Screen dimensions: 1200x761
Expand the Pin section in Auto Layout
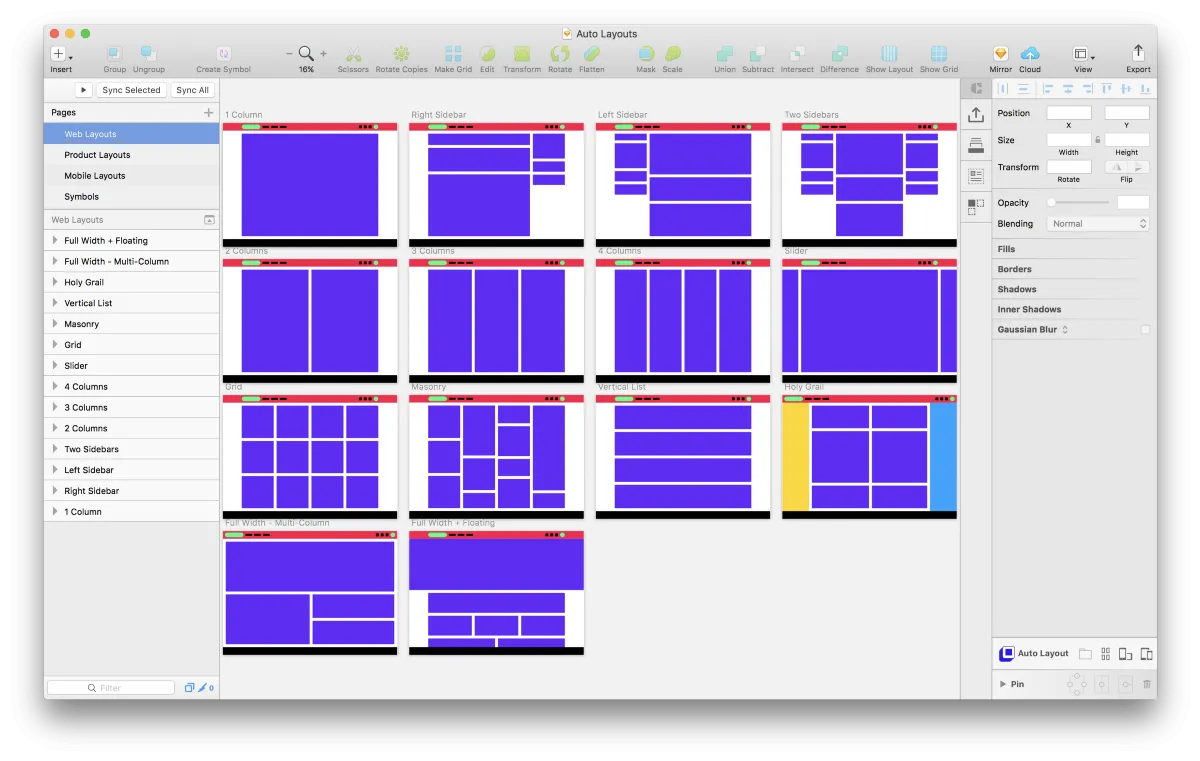point(1003,684)
